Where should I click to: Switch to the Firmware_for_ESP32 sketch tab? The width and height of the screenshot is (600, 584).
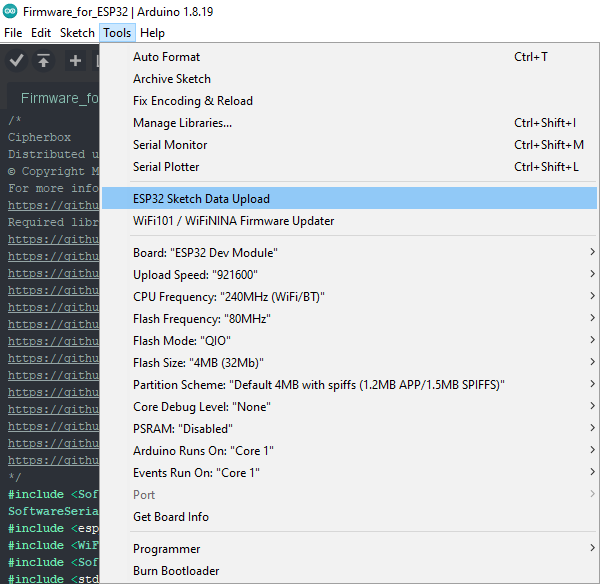[54, 98]
